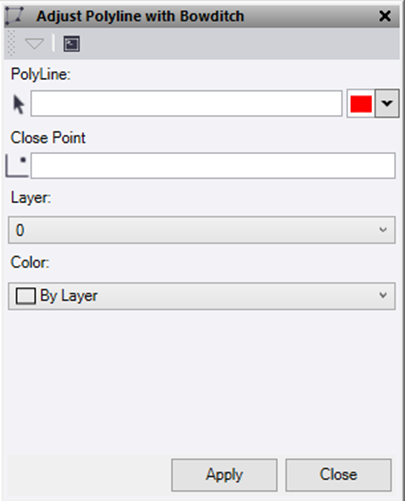Click the empty panel area below Color
Viewport: 405px width, 501px height.
(x=202, y=382)
